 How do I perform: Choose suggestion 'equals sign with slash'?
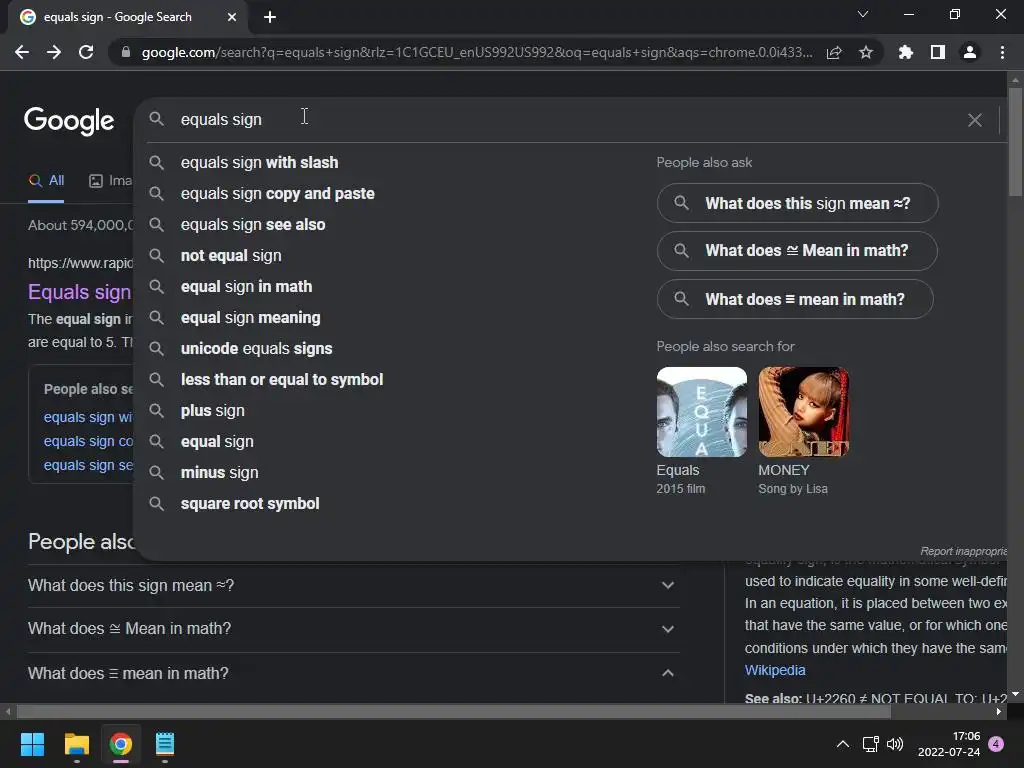click(259, 163)
